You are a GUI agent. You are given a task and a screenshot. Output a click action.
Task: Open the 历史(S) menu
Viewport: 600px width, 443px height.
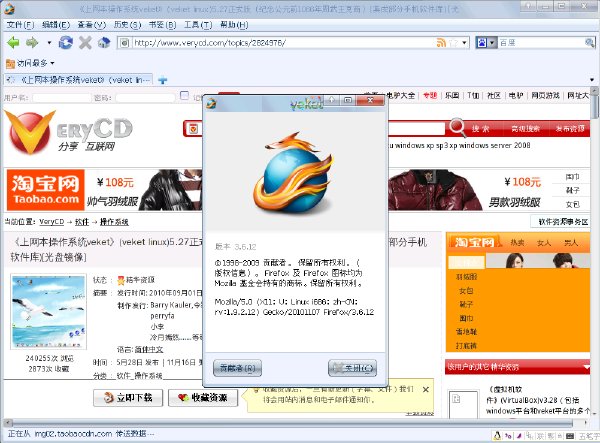(127, 25)
